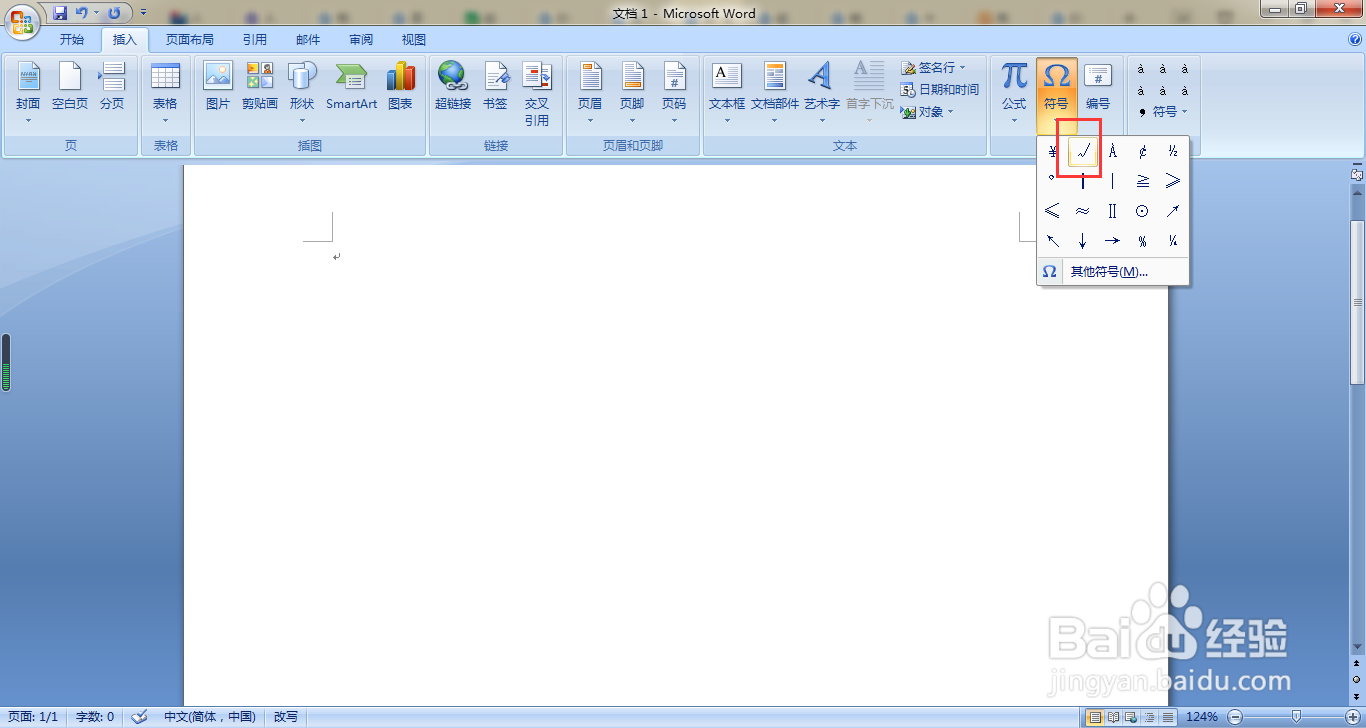Image resolution: width=1366 pixels, height=728 pixels.
Task: Open the 公式 equation button
Action: coord(1014,92)
